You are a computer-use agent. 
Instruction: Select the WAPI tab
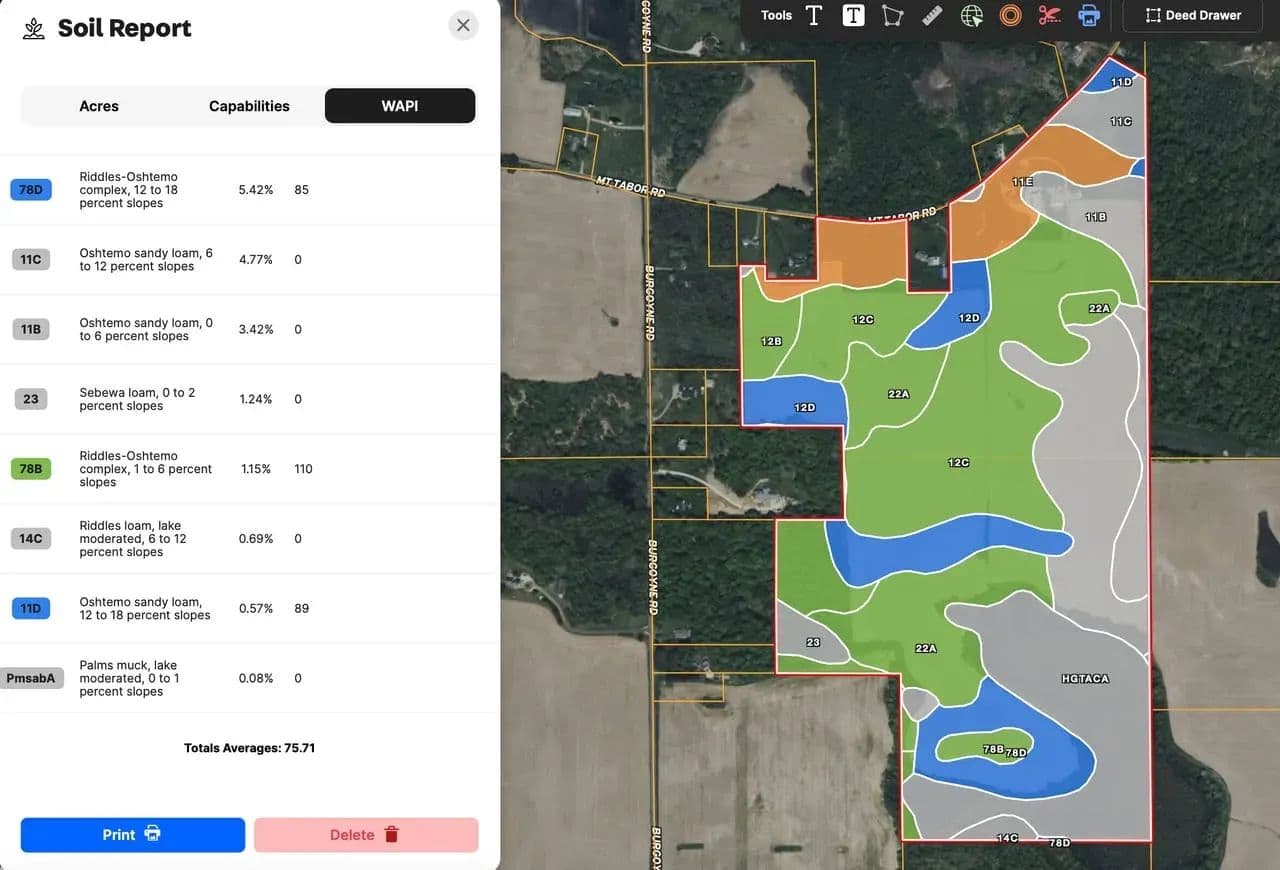[399, 106]
